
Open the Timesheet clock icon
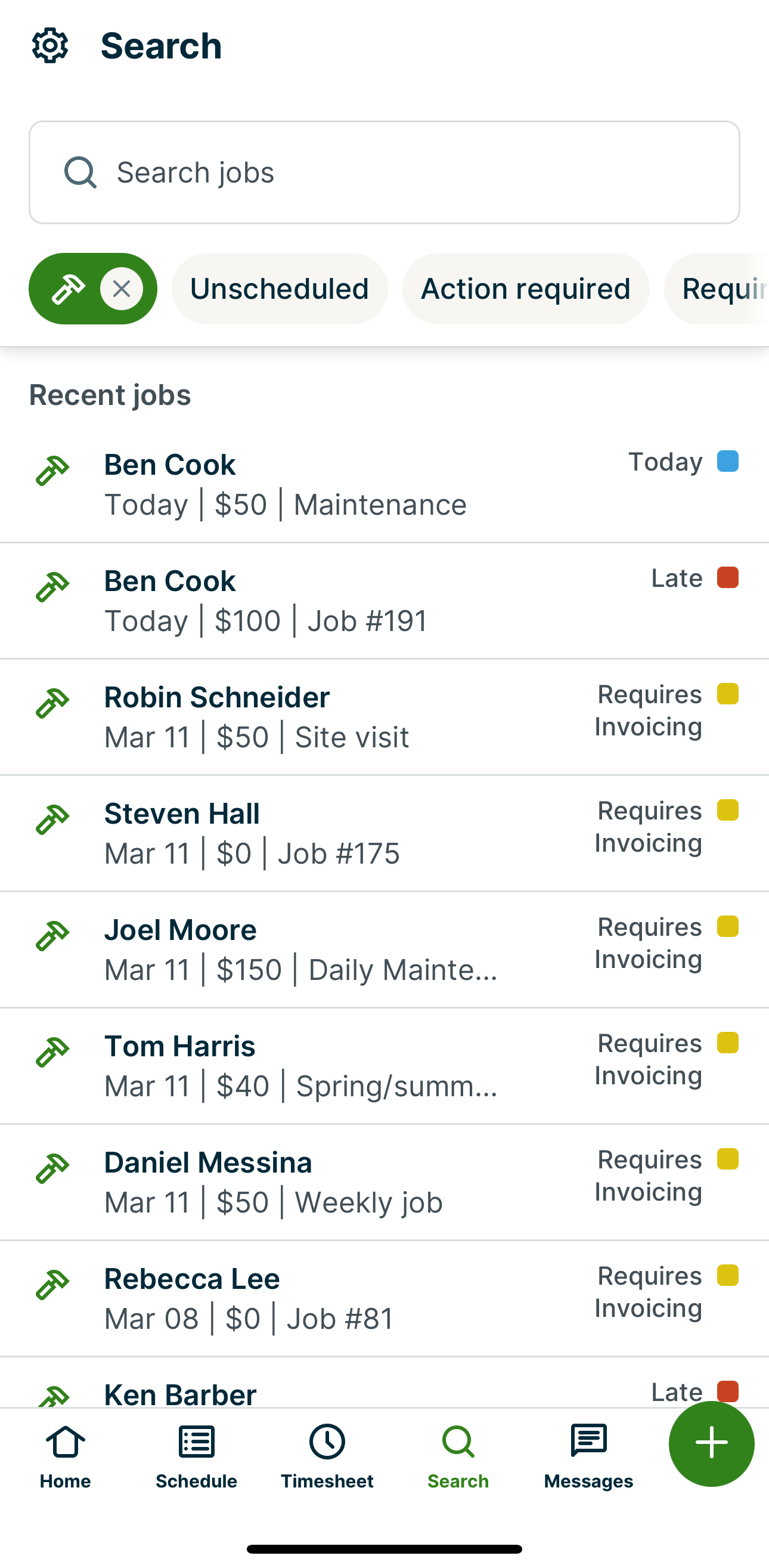[327, 1442]
